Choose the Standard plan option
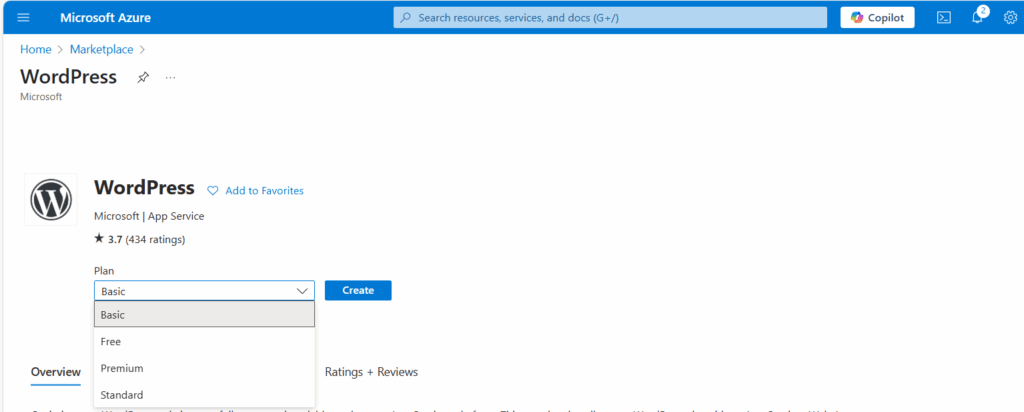 pyautogui.click(x=204, y=395)
